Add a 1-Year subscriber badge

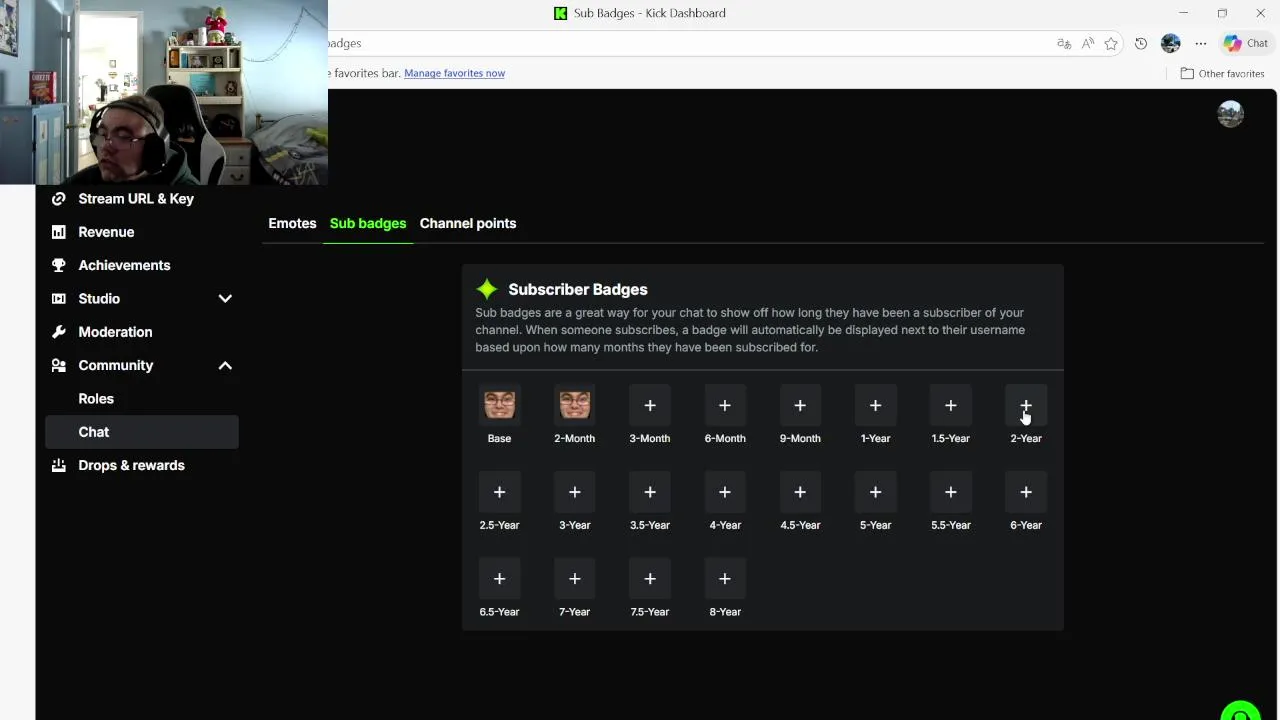tap(875, 405)
